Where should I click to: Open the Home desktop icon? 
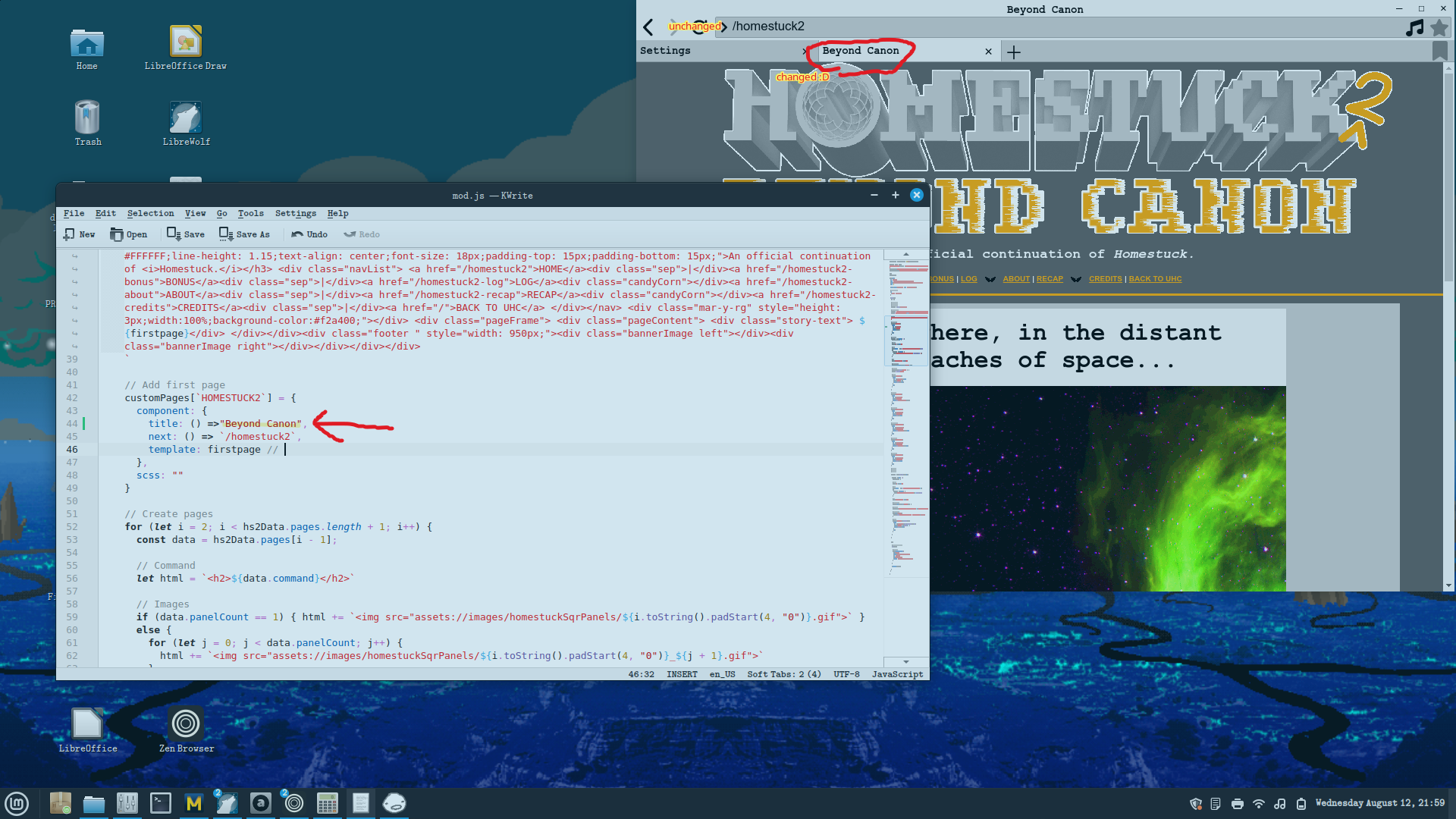pyautogui.click(x=87, y=49)
